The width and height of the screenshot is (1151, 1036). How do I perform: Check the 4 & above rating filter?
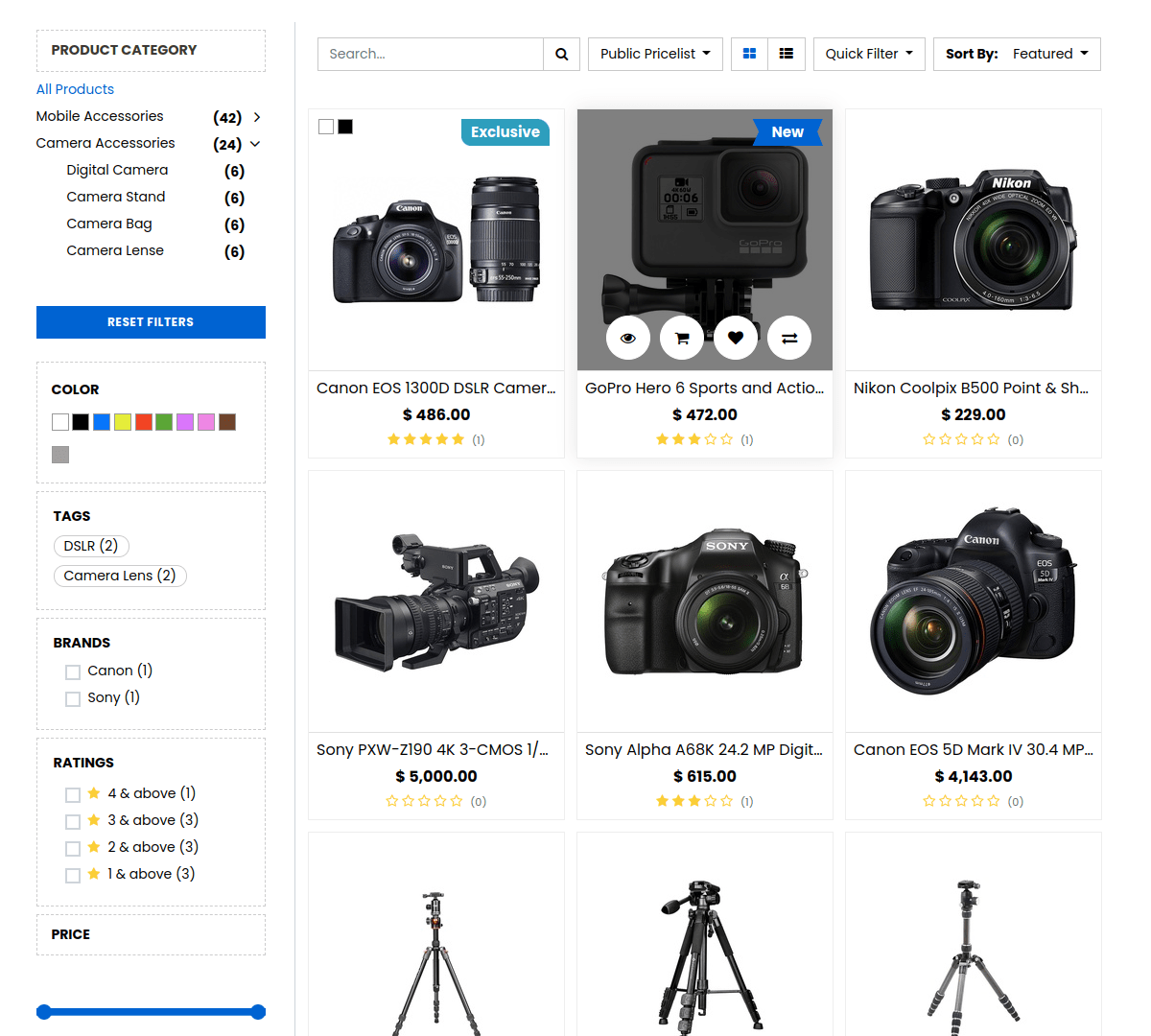pos(73,795)
